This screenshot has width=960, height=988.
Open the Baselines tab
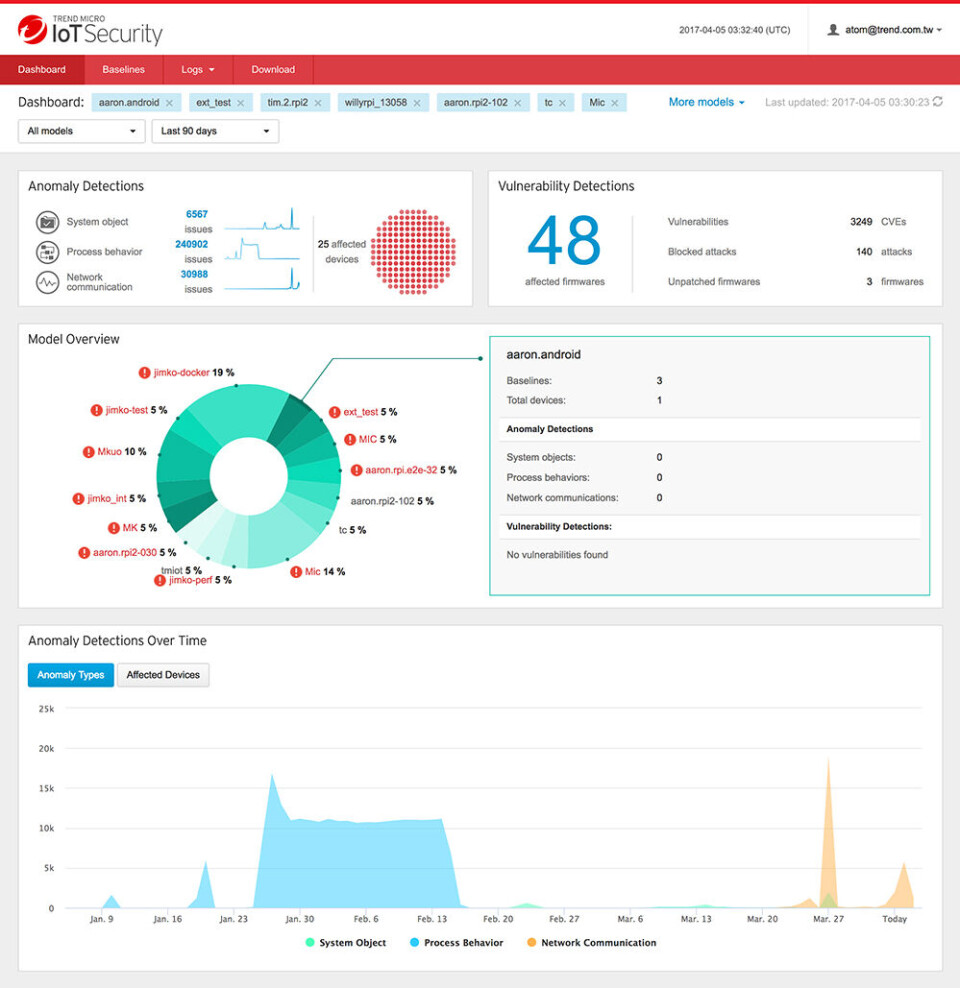[x=123, y=69]
